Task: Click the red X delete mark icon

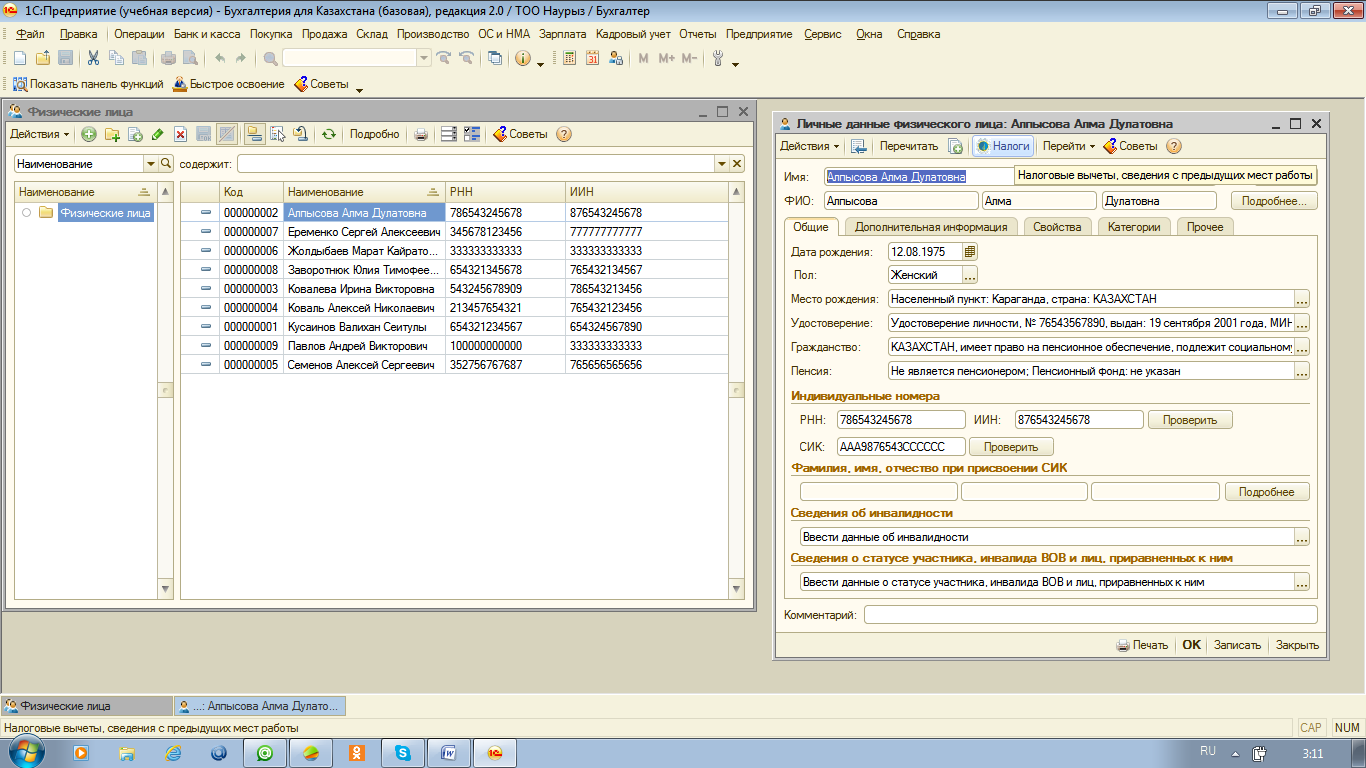Action: pos(180,134)
